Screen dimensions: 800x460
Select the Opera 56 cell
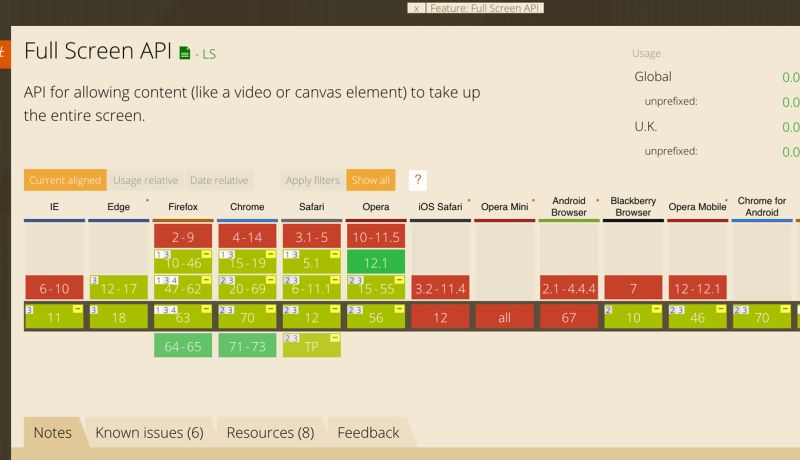click(376, 317)
